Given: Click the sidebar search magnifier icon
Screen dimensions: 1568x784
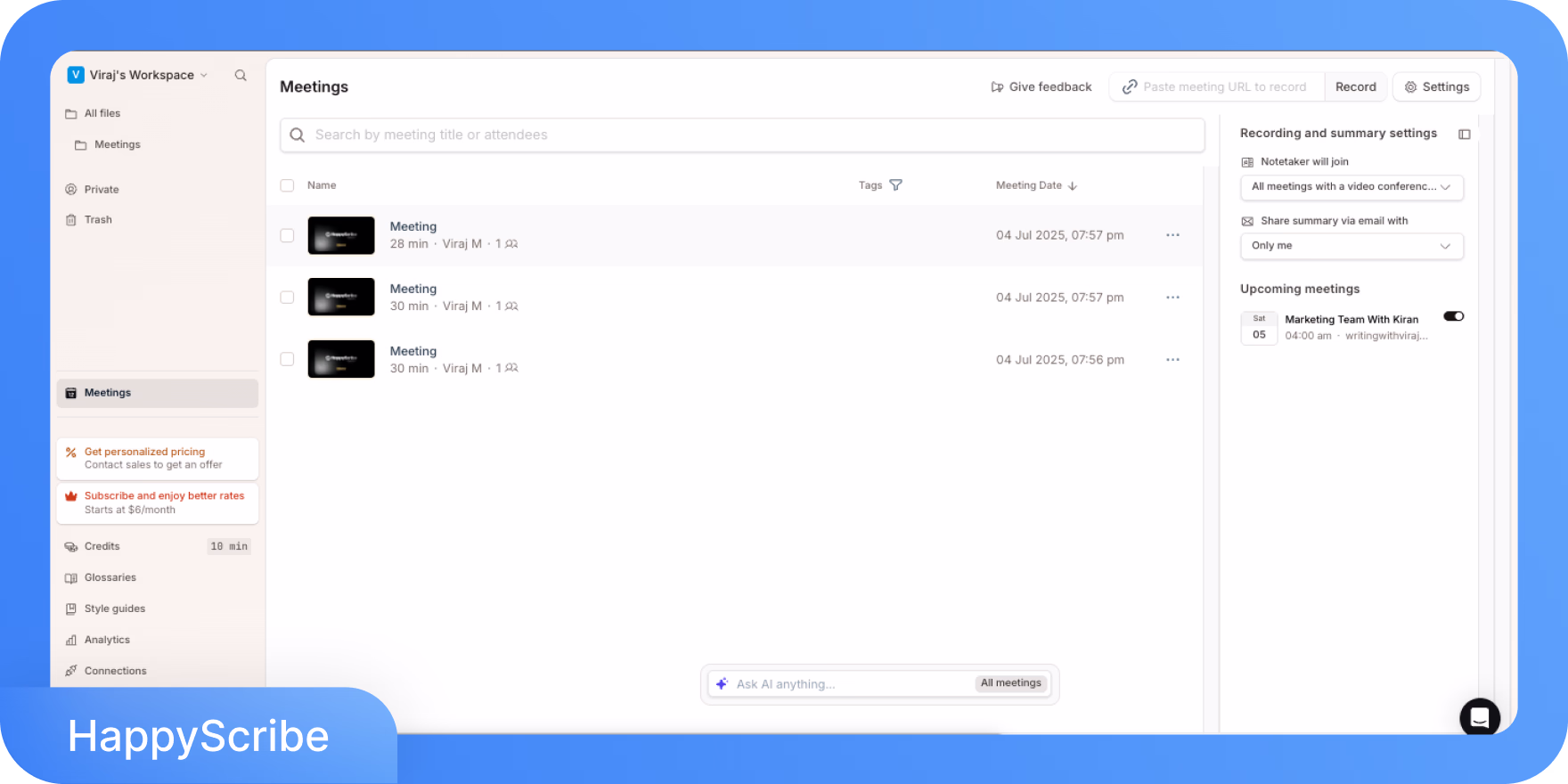Looking at the screenshot, I should 241,76.
